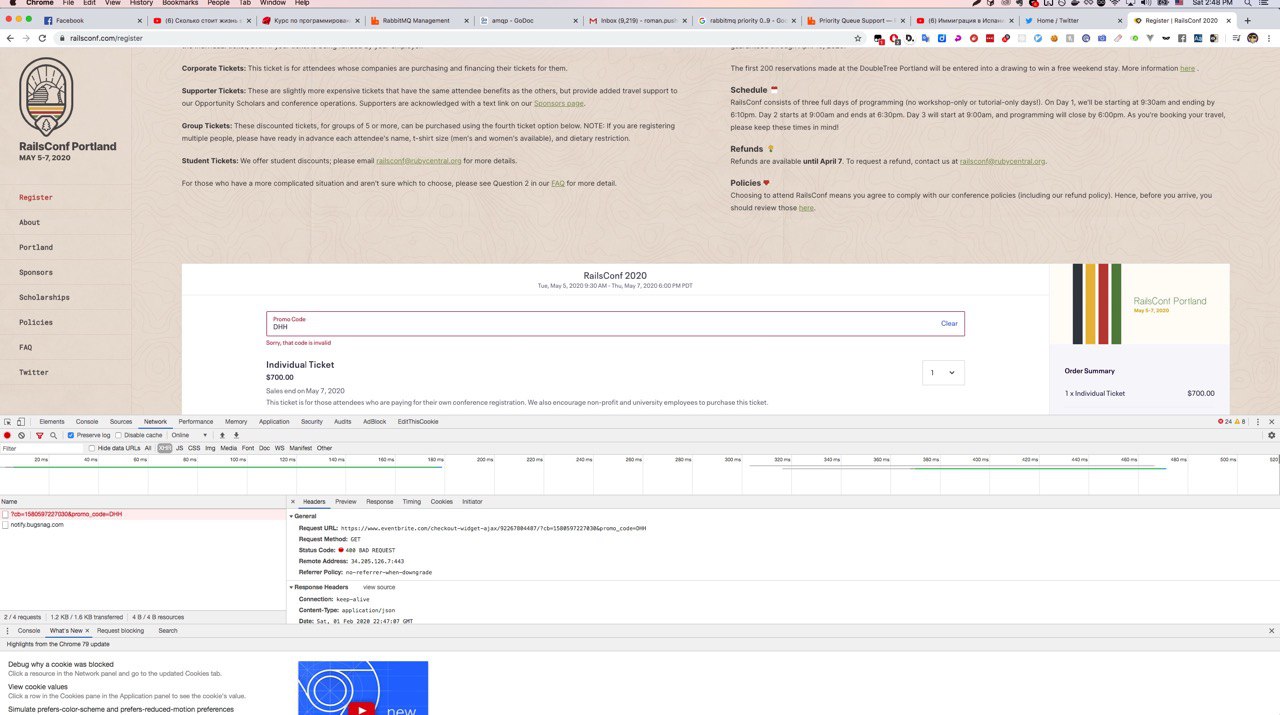The width and height of the screenshot is (1280, 715).
Task: Open Policies in the left sidebar
Action: (x=36, y=322)
